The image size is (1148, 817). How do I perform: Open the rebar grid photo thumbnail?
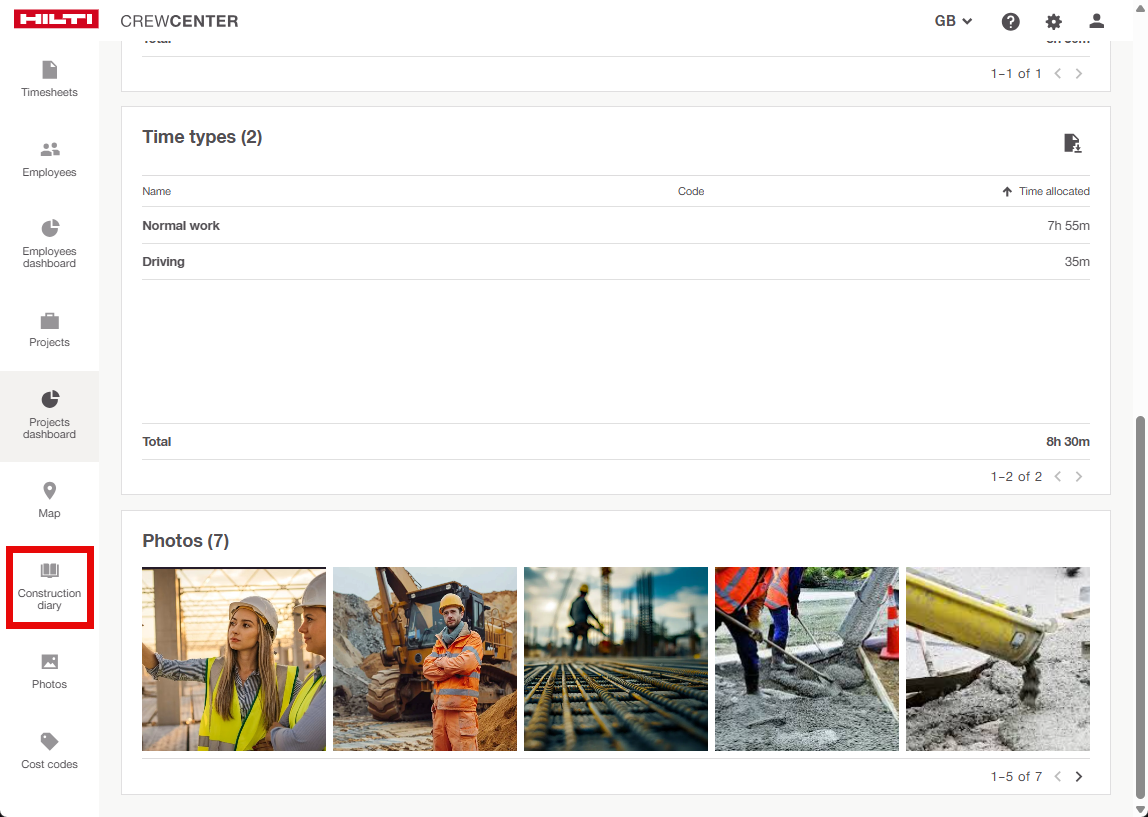tap(615, 659)
